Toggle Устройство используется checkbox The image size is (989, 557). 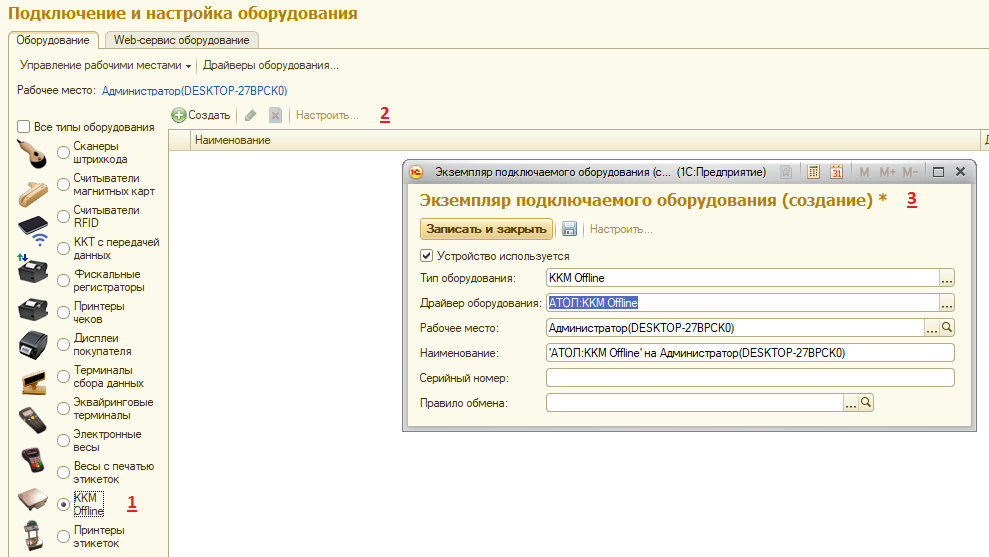(x=426, y=255)
